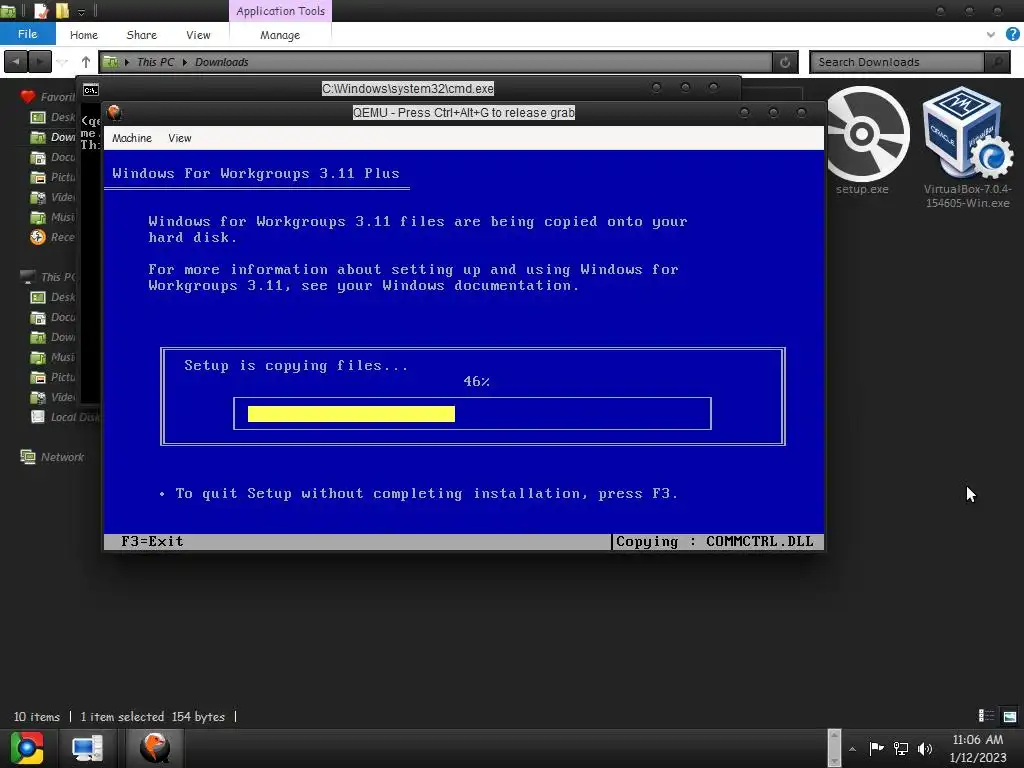This screenshot has width=1024, height=768.
Task: Select Downloads under Favorites in sidebar
Action: pos(53,137)
